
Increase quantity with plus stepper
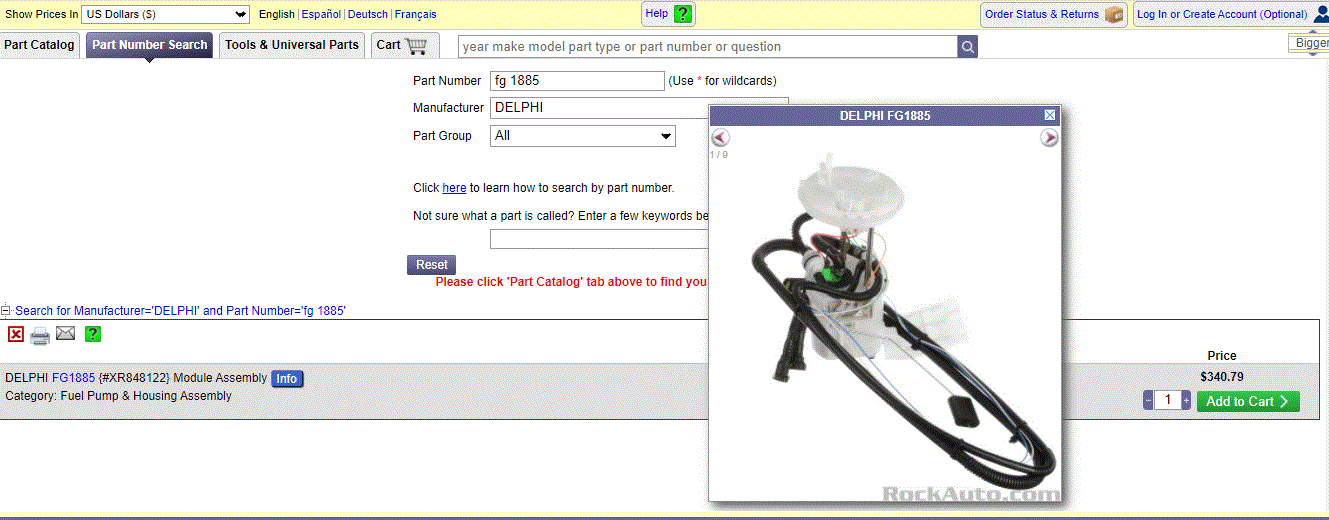(x=1186, y=400)
